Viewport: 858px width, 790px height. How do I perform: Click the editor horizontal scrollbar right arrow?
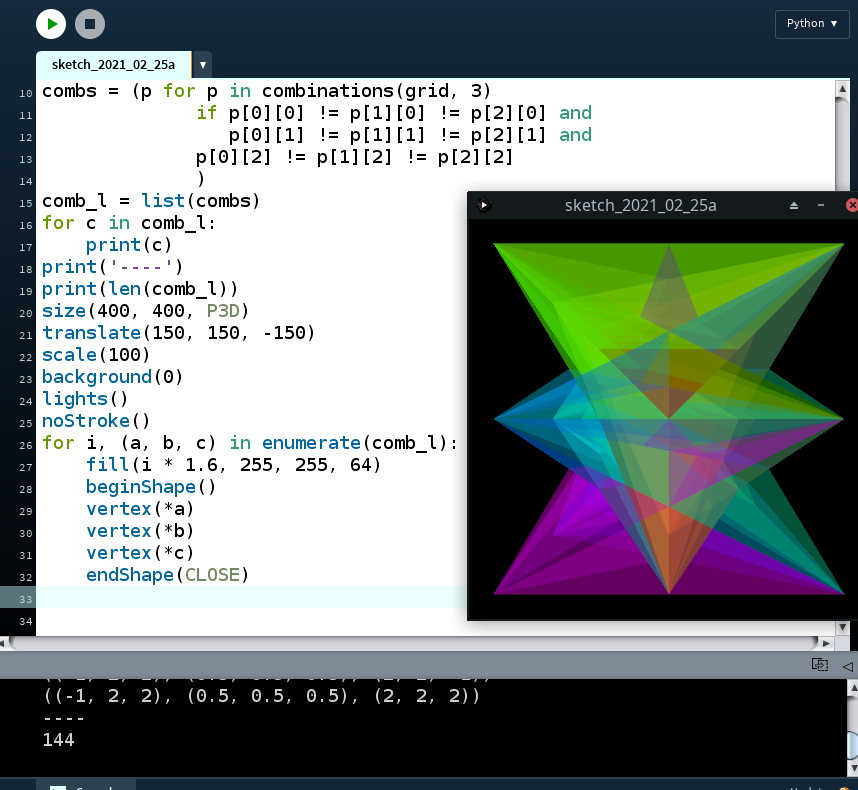point(826,643)
